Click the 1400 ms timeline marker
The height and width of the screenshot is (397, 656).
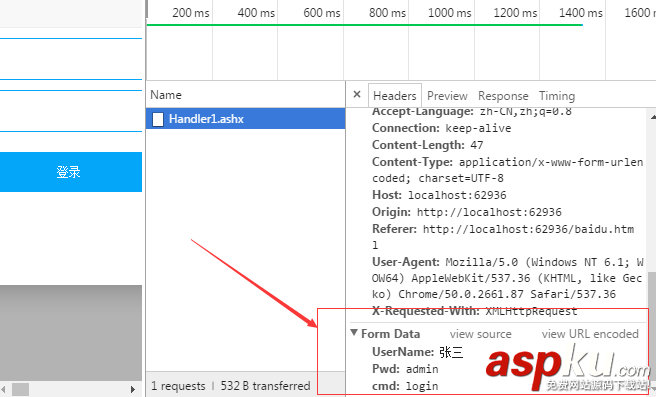coord(581,13)
